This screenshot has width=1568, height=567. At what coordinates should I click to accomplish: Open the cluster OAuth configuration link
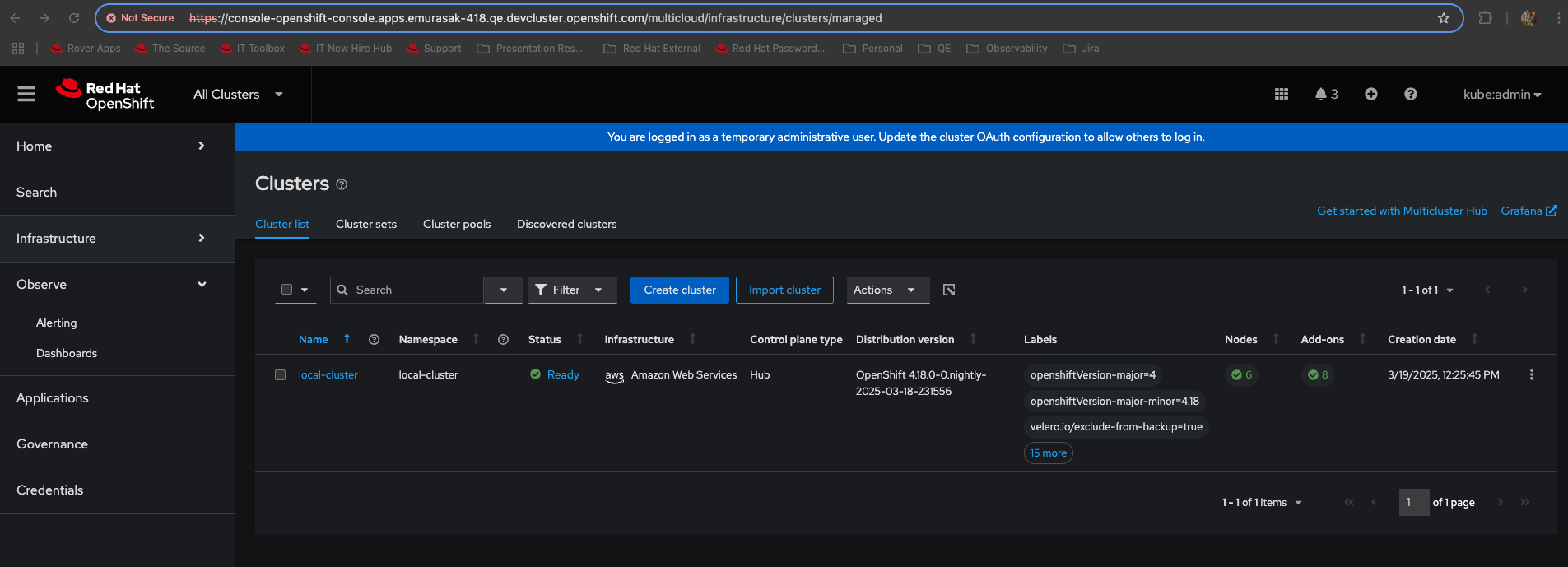pos(1009,137)
